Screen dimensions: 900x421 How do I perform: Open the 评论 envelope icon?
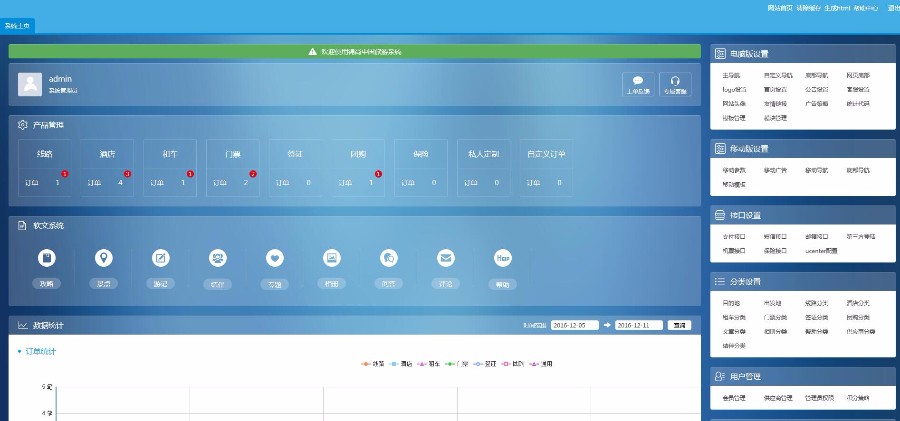pos(446,258)
